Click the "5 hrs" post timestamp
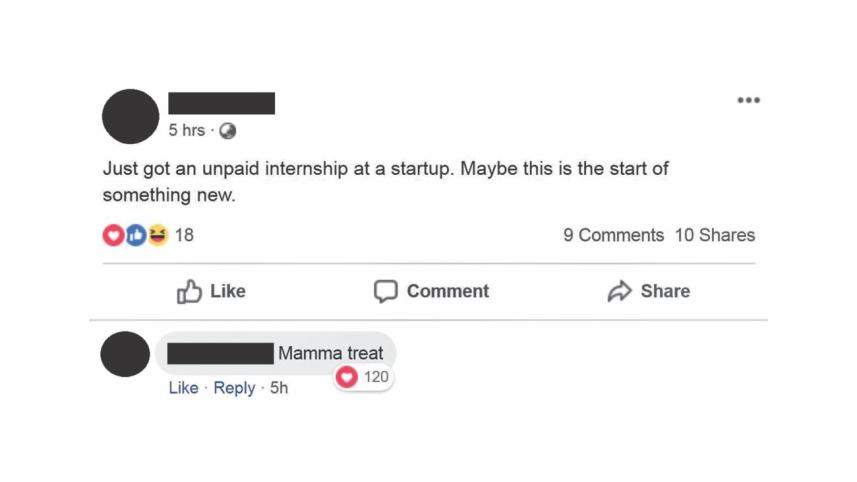Screen dimensions: 857x482 (186, 131)
